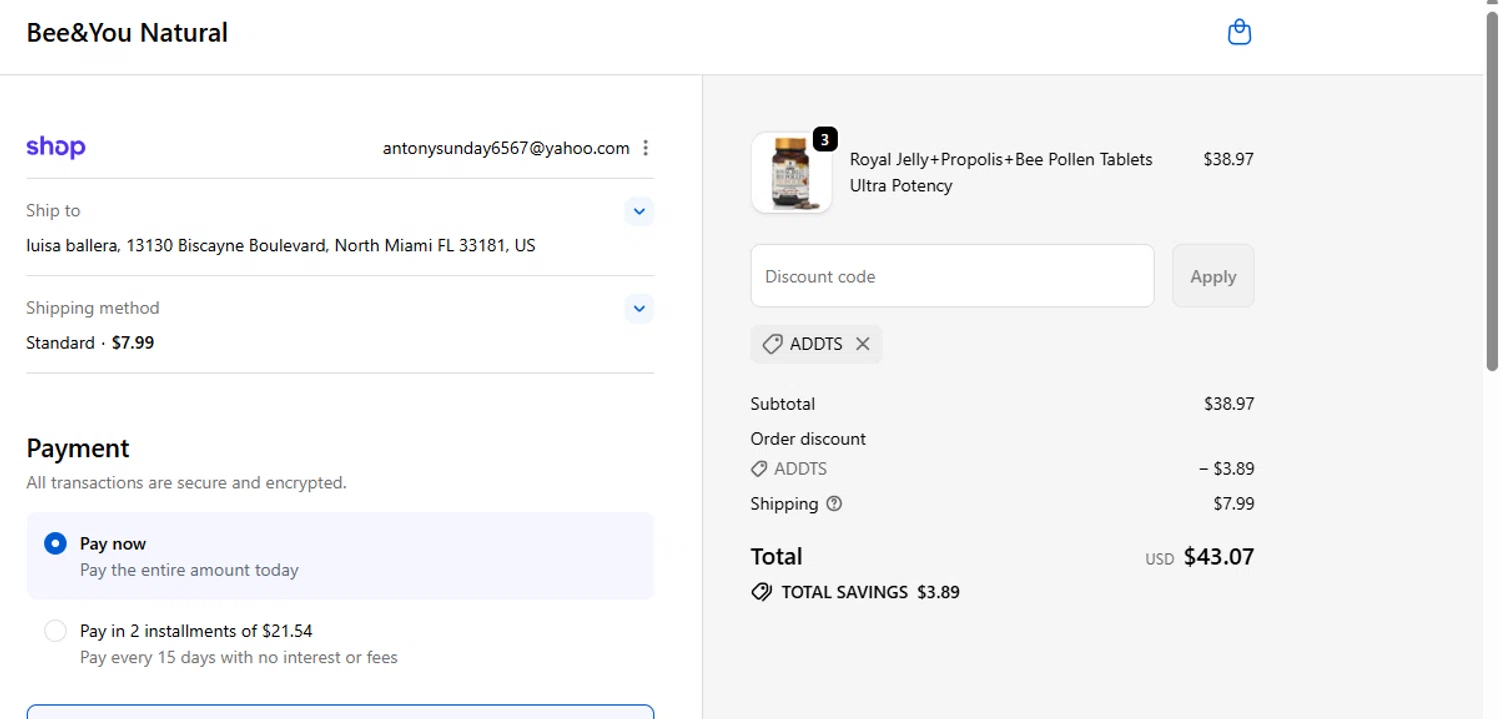This screenshot has width=1500, height=719.
Task: Click the Royal Jelly+Propolis+Bee Pollen product name
Action: click(x=1001, y=172)
